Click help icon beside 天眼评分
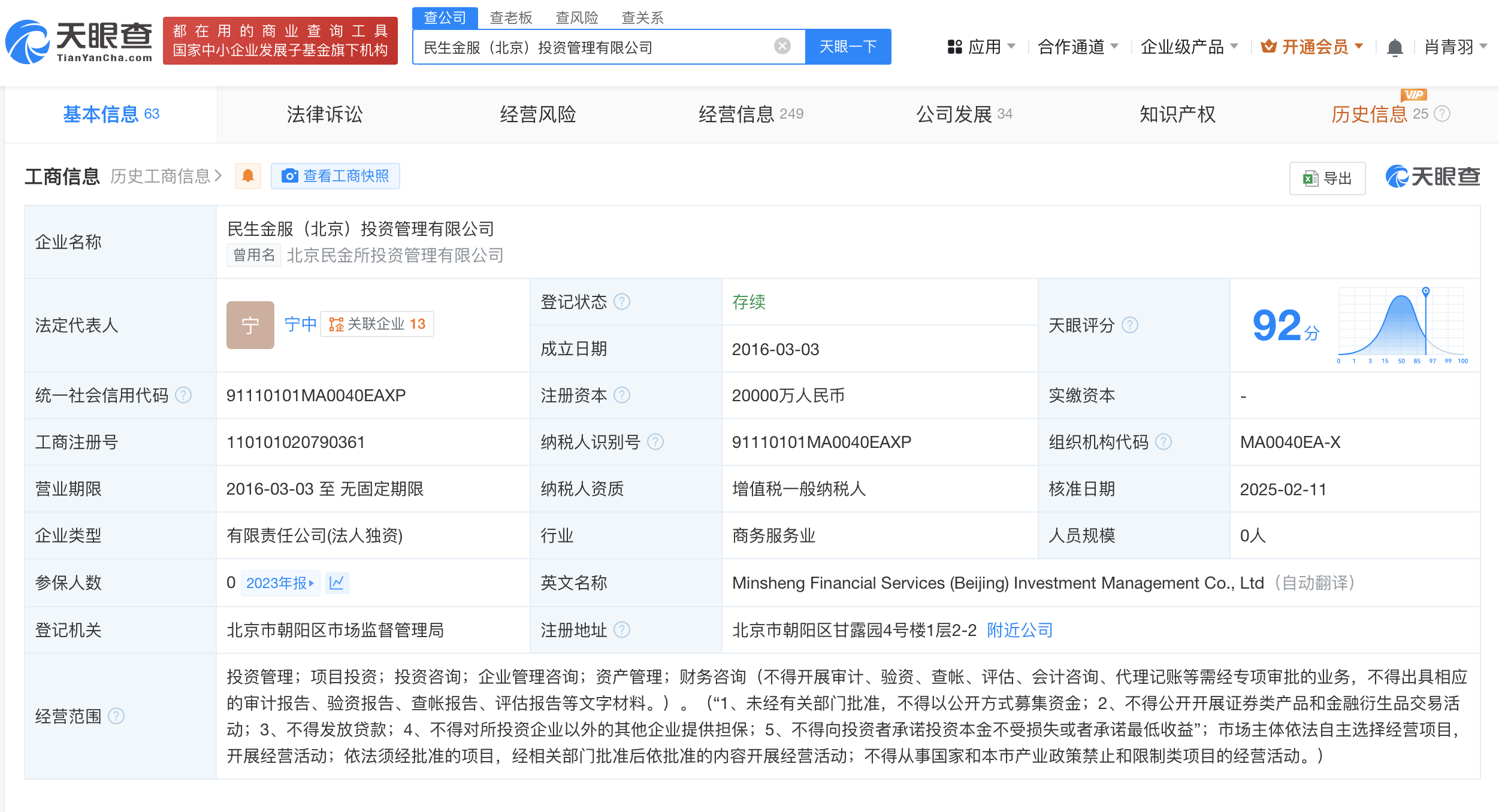Screen dimensions: 1499x812 tap(1130, 325)
